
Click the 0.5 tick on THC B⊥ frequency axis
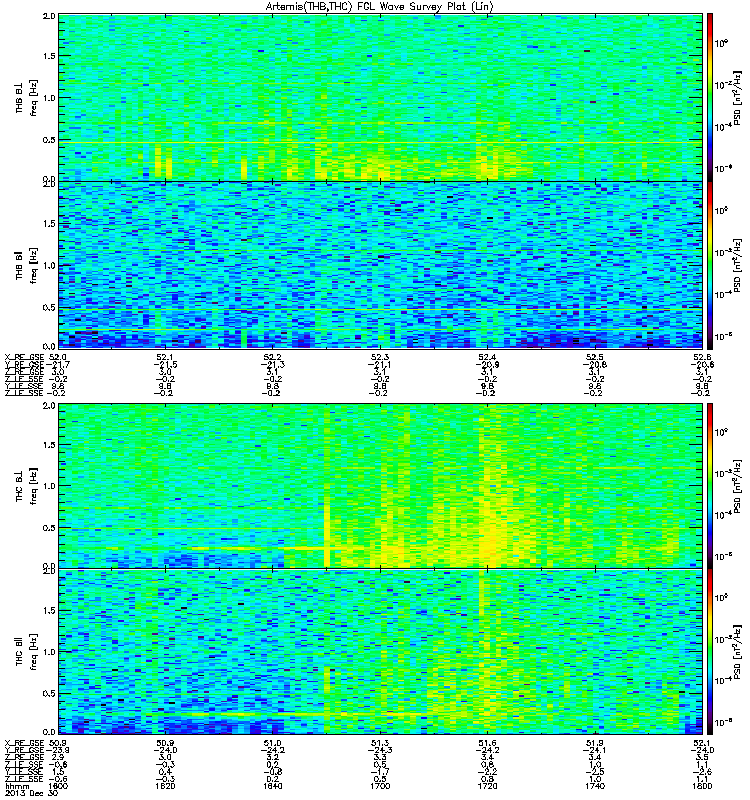click(x=49, y=528)
